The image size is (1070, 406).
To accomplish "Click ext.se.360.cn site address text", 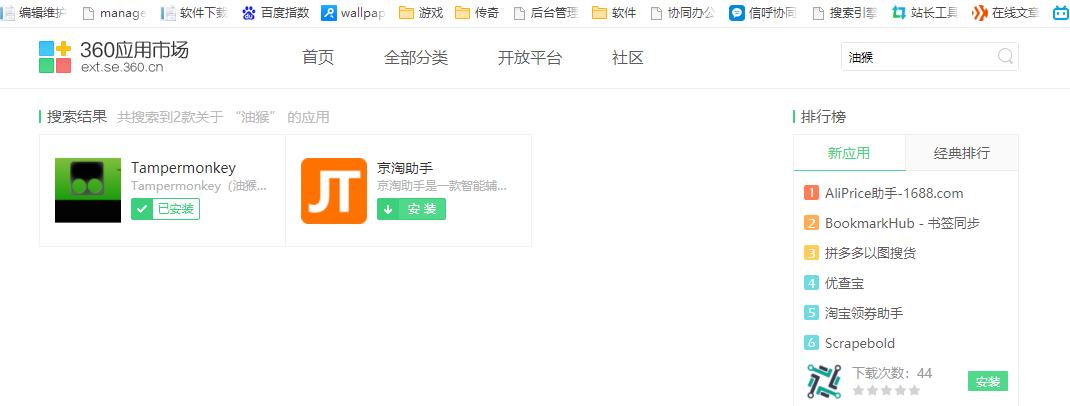I will [122, 67].
